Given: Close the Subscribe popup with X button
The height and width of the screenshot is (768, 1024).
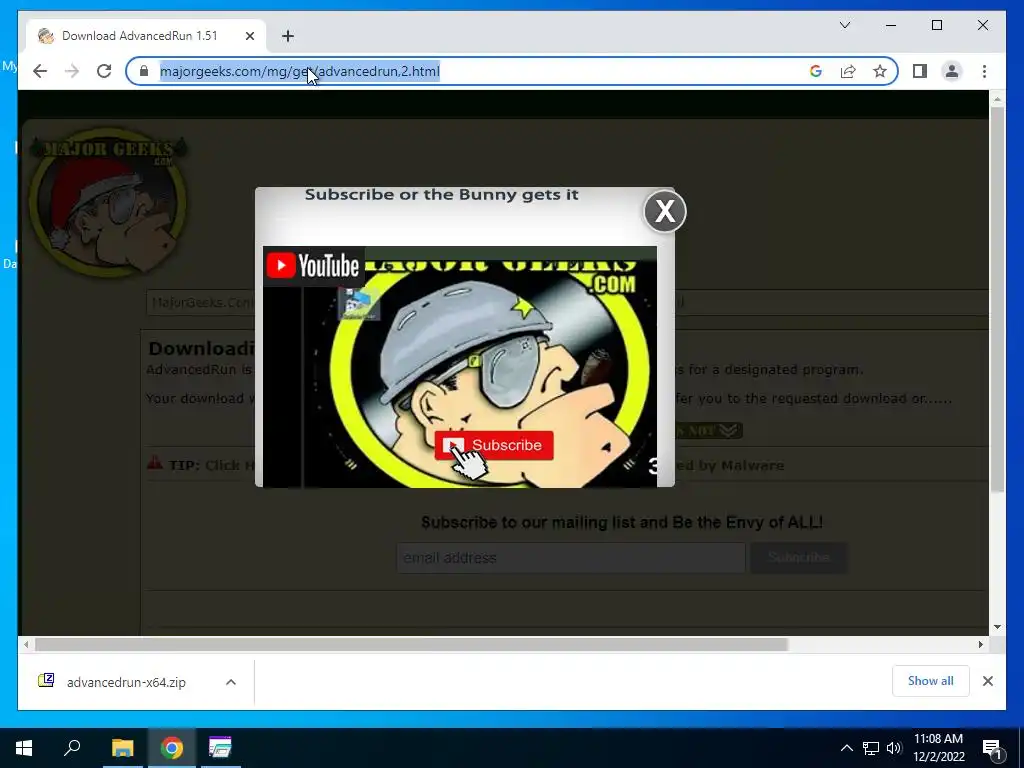Looking at the screenshot, I should coord(665,211).
